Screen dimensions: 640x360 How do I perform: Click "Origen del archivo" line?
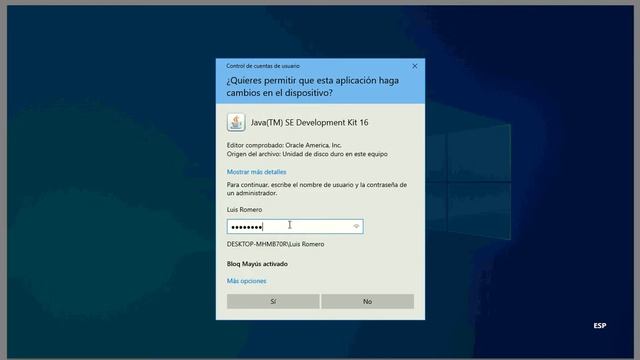point(307,154)
